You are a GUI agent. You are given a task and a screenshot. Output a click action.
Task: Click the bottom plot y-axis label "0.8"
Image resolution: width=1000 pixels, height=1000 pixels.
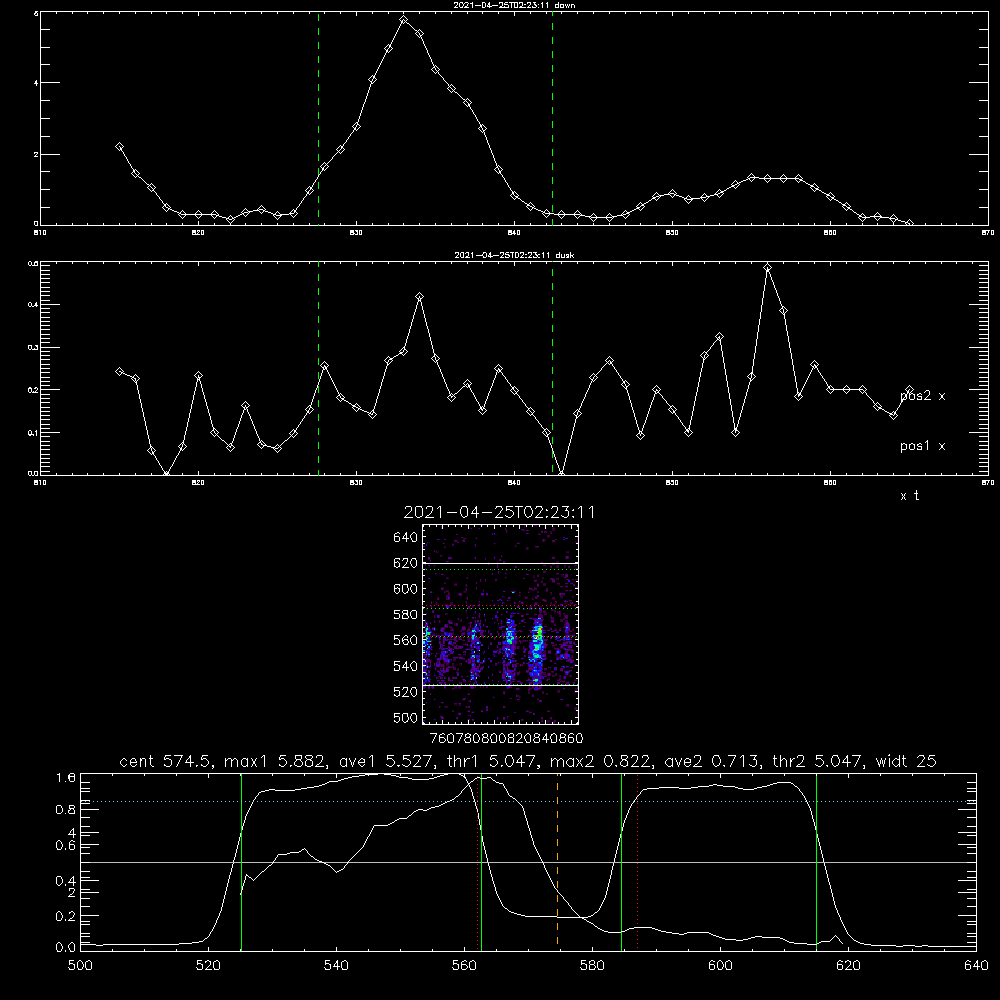pyautogui.click(x=66, y=810)
